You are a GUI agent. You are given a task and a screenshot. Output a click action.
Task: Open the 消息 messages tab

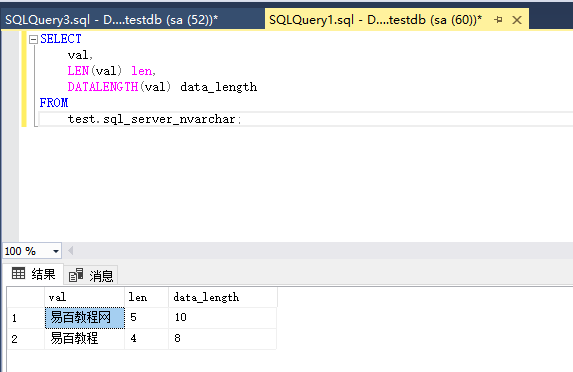pyautogui.click(x=91, y=276)
